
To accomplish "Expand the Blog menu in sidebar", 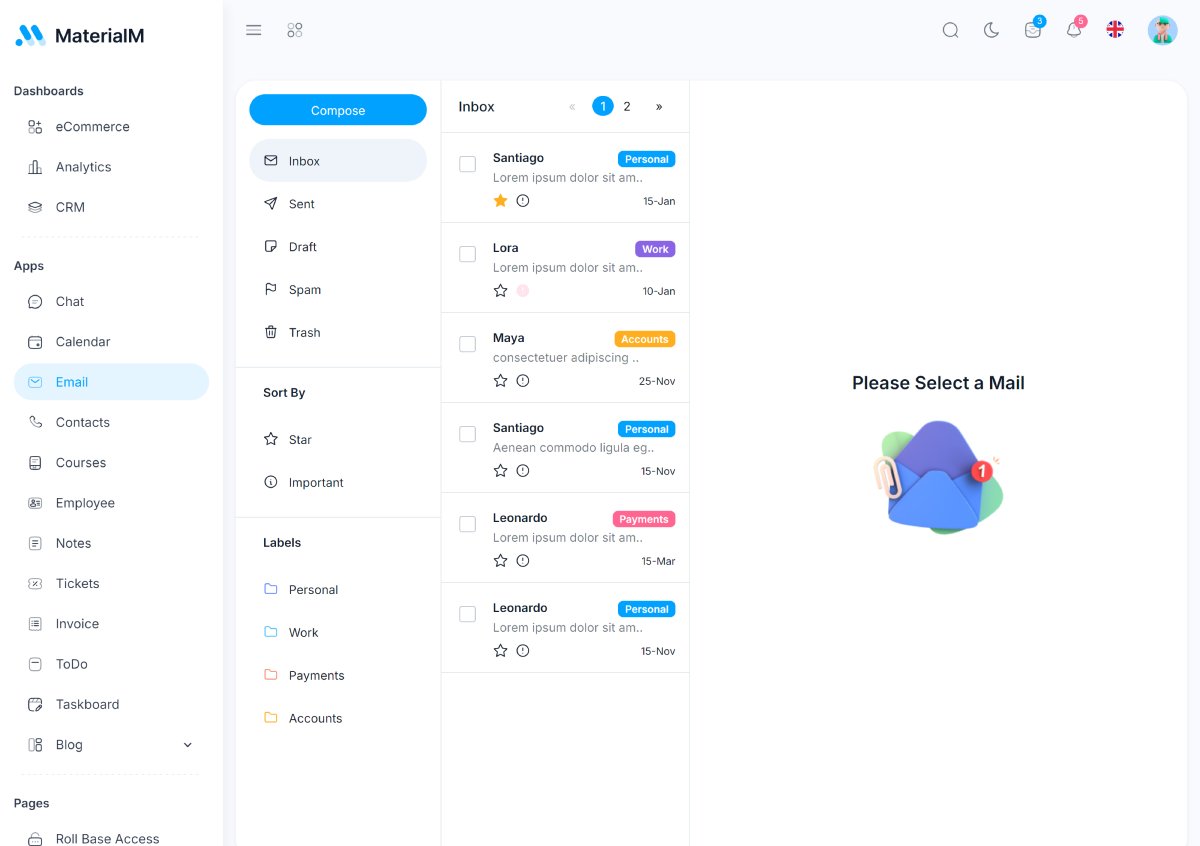I will [x=187, y=744].
